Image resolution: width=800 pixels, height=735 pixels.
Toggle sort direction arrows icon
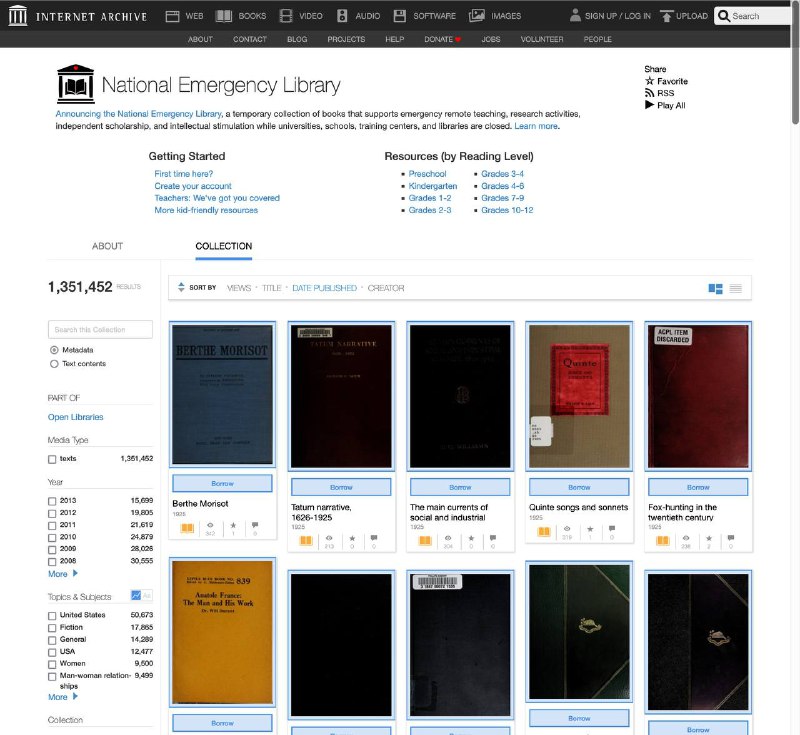(181, 288)
